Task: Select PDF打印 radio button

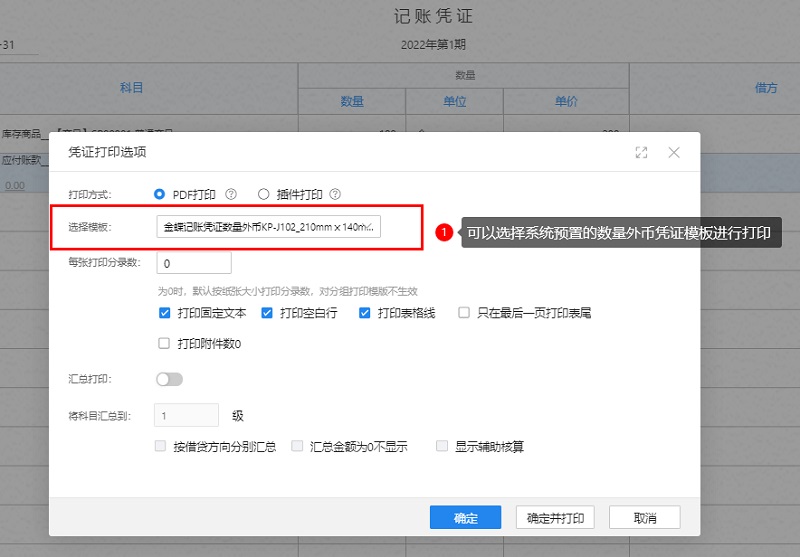Action: [160, 194]
